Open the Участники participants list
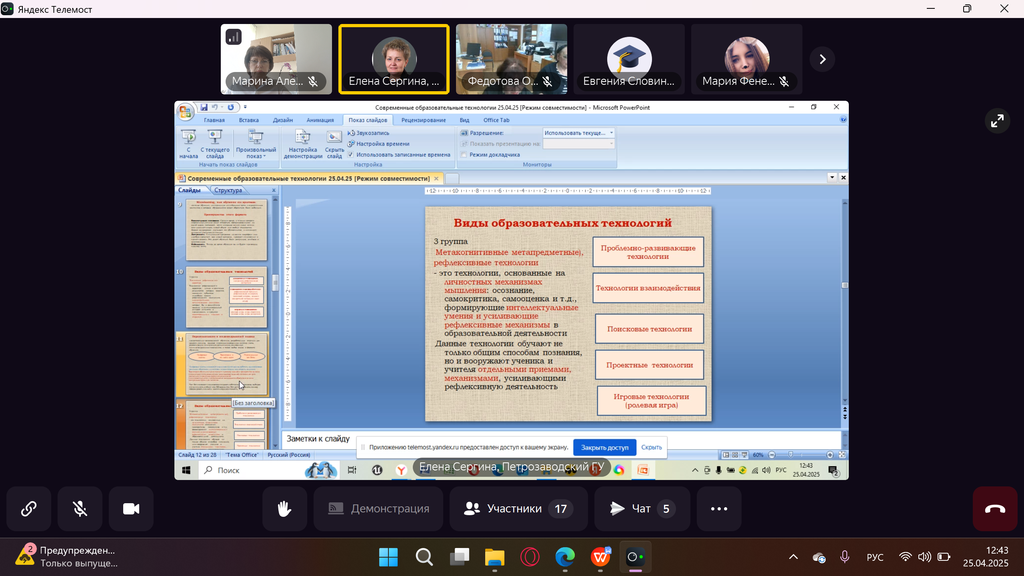This screenshot has height=576, width=1024. 516,509
